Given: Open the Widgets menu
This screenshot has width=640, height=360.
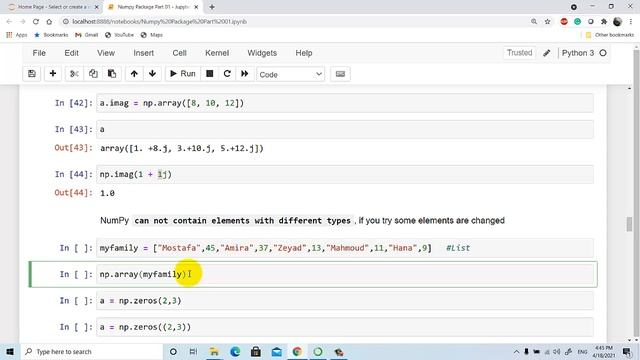Looking at the screenshot, I should (x=262, y=53).
